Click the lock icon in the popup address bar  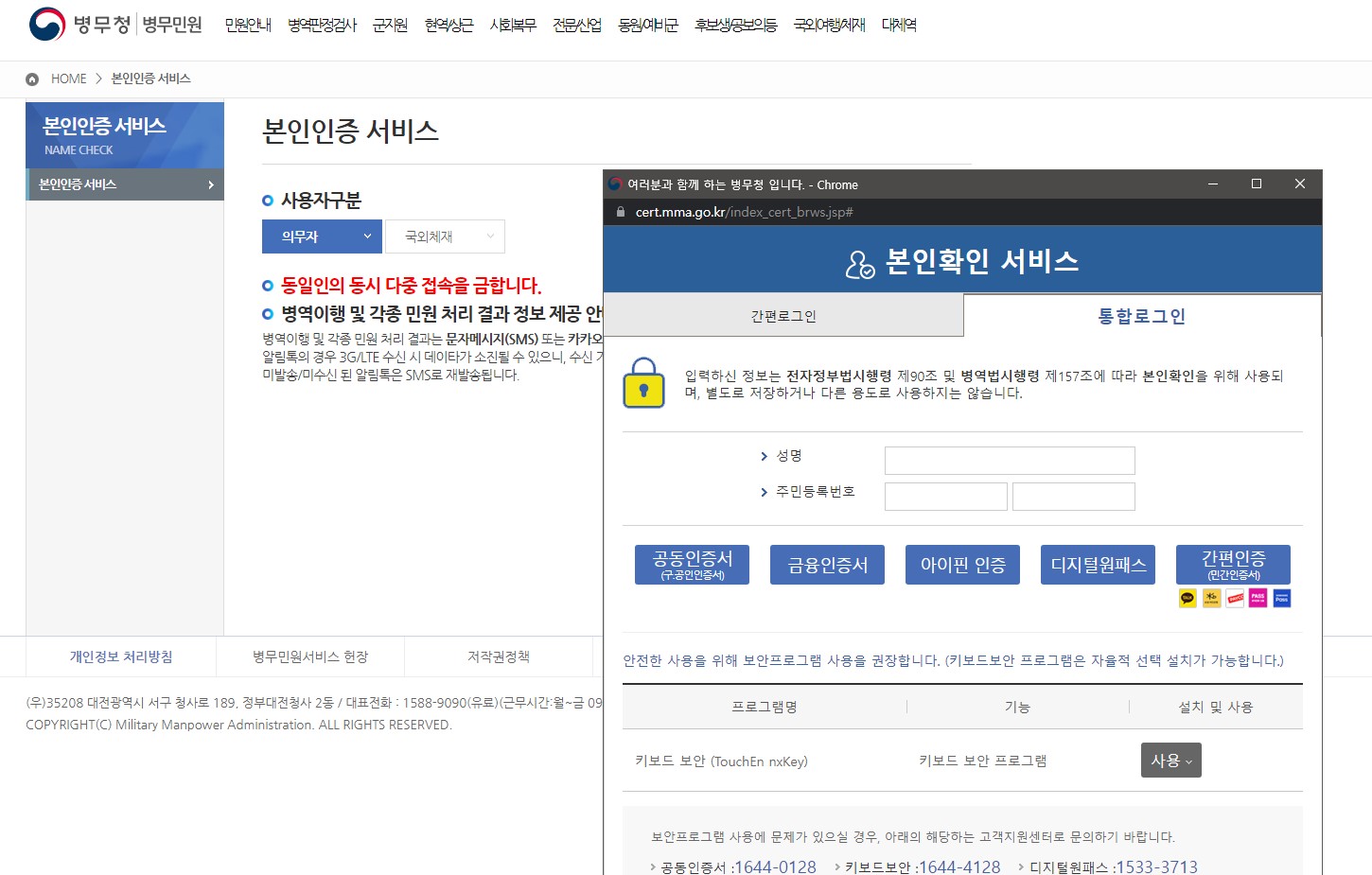click(x=621, y=212)
